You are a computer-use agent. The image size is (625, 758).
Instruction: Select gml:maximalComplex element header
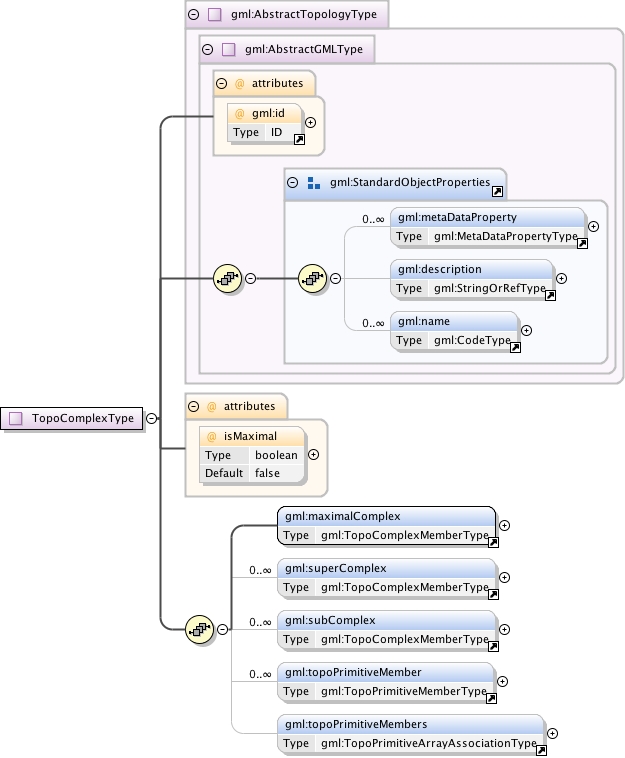[x=386, y=517]
